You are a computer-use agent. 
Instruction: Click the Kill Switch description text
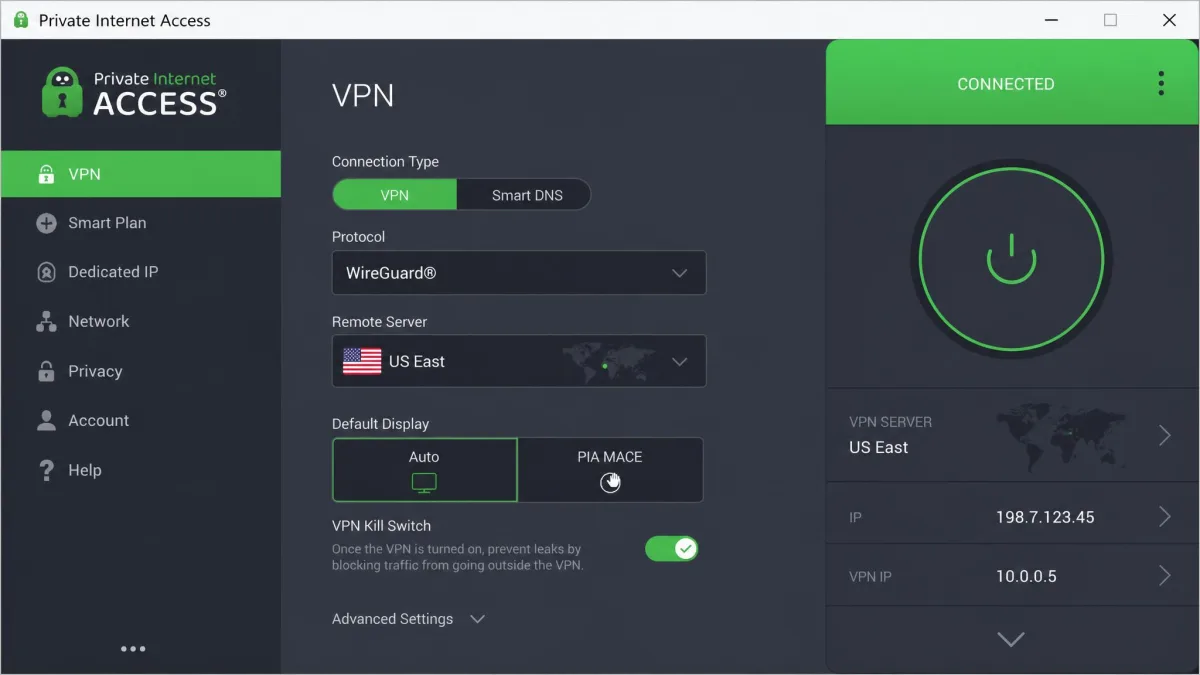[457, 557]
